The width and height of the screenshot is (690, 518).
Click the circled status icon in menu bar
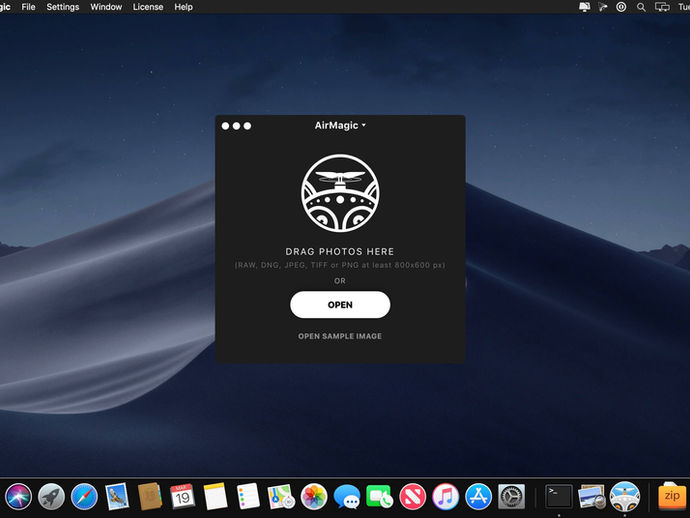[621, 7]
